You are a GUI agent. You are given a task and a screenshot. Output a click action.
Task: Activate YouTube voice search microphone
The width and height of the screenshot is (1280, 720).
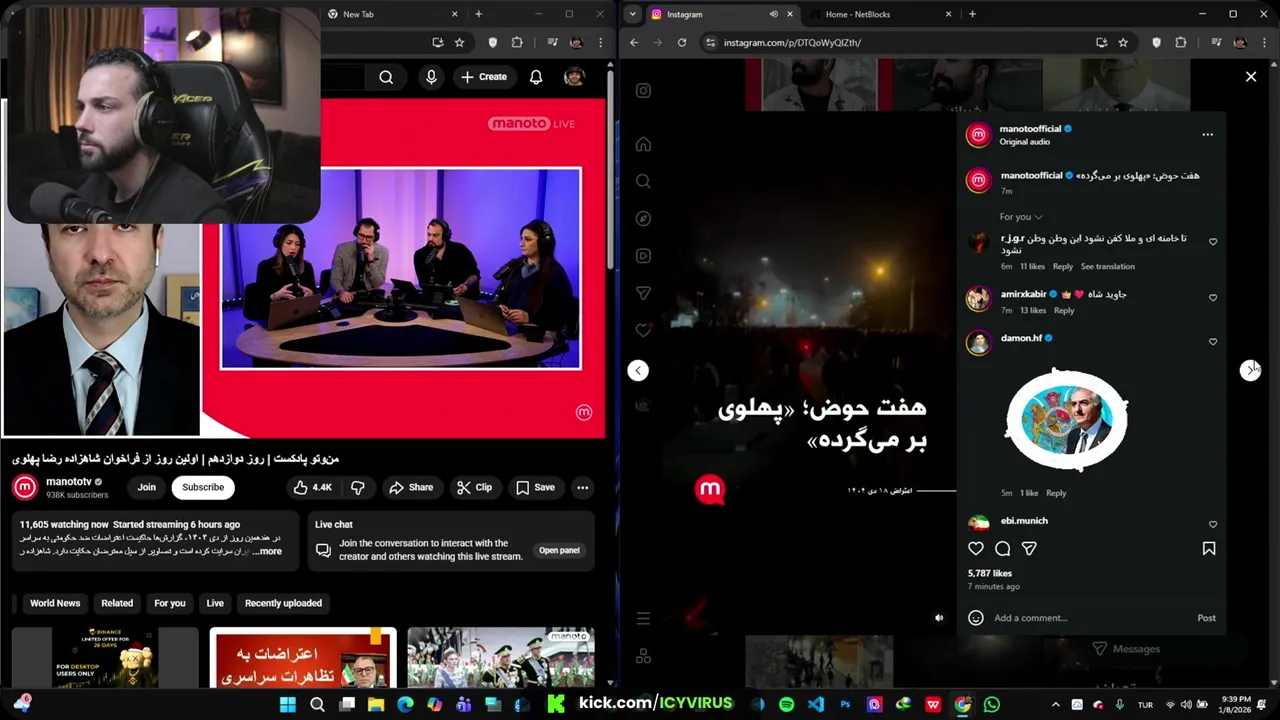pos(431,77)
